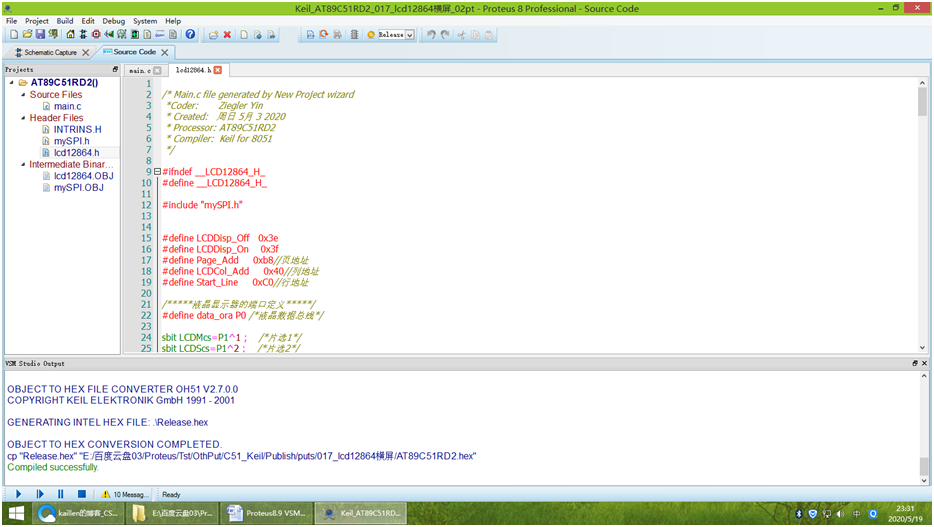934x527 pixels.
Task: Collapse the AT89C51RD2() project tree node
Action: (11, 83)
